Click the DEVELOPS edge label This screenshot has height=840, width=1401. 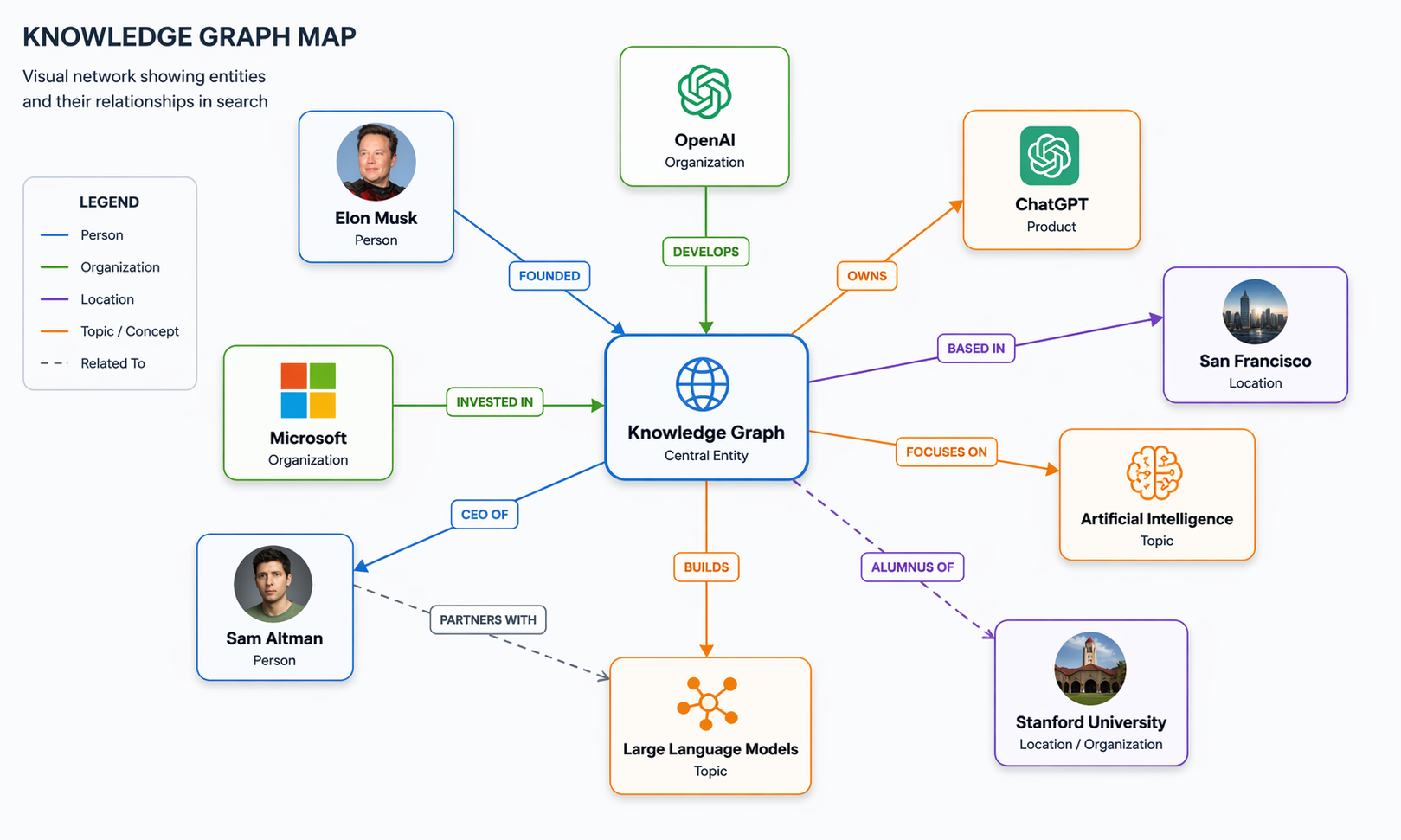705,252
